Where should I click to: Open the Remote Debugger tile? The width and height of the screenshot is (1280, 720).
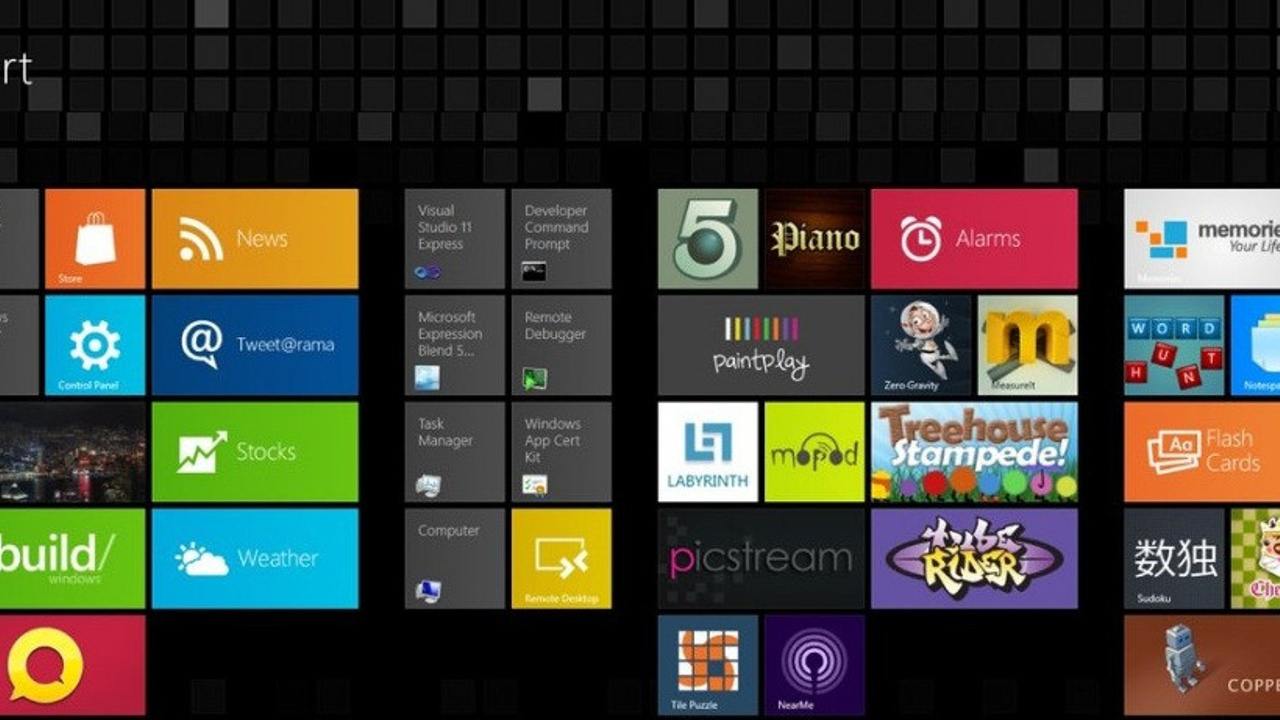[x=561, y=345]
